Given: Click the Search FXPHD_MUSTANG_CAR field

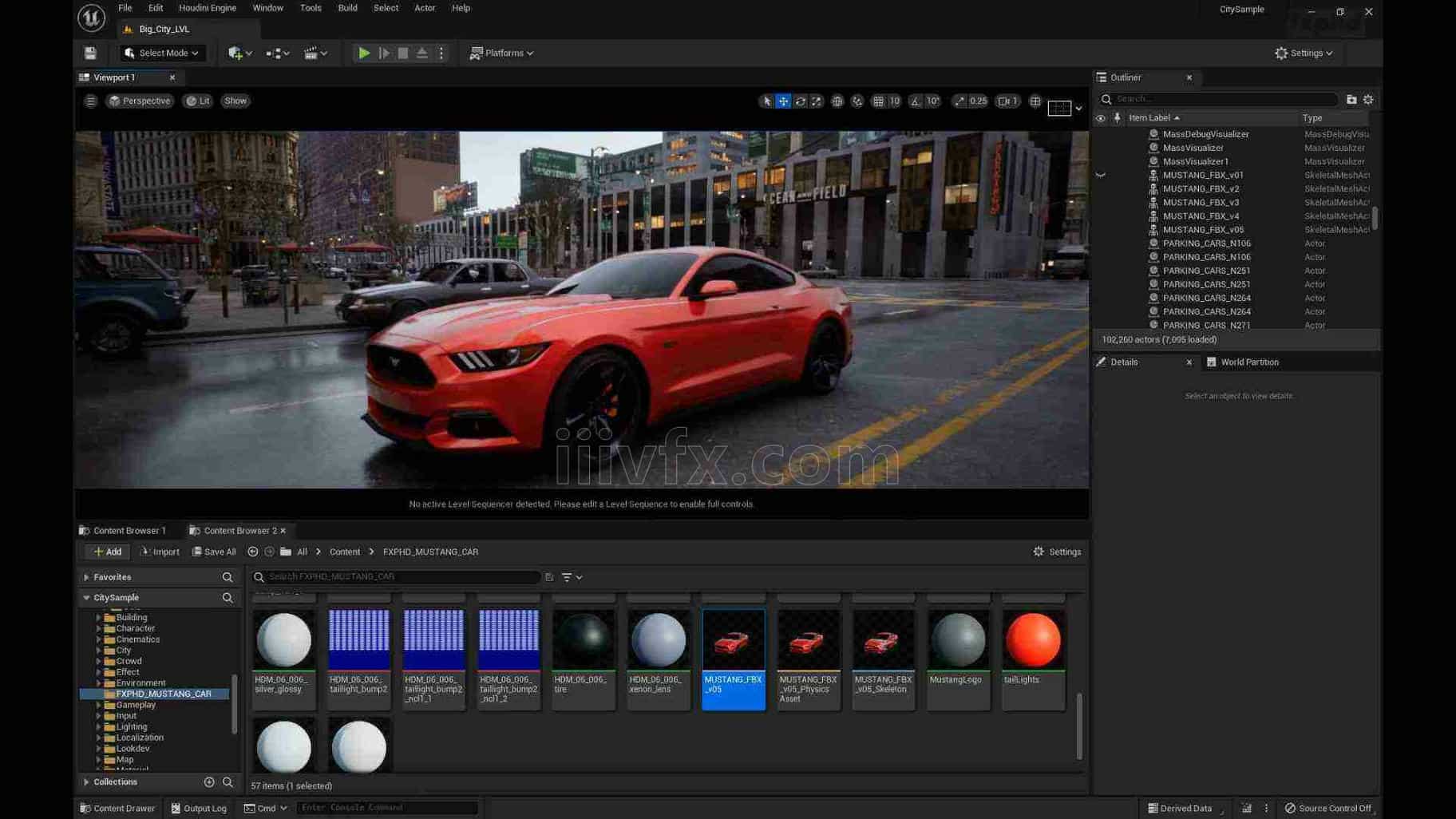Looking at the screenshot, I should (396, 577).
